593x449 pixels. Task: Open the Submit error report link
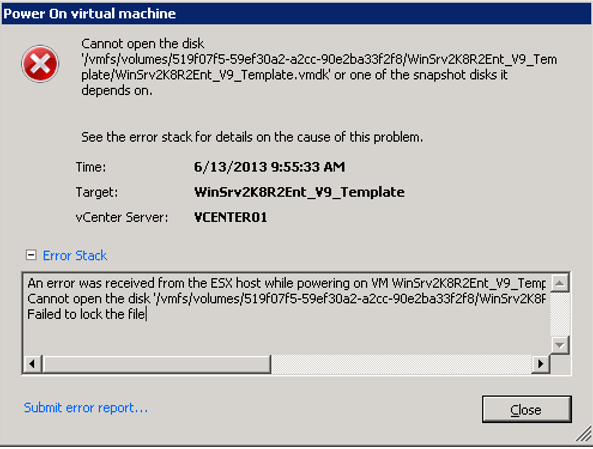click(86, 408)
